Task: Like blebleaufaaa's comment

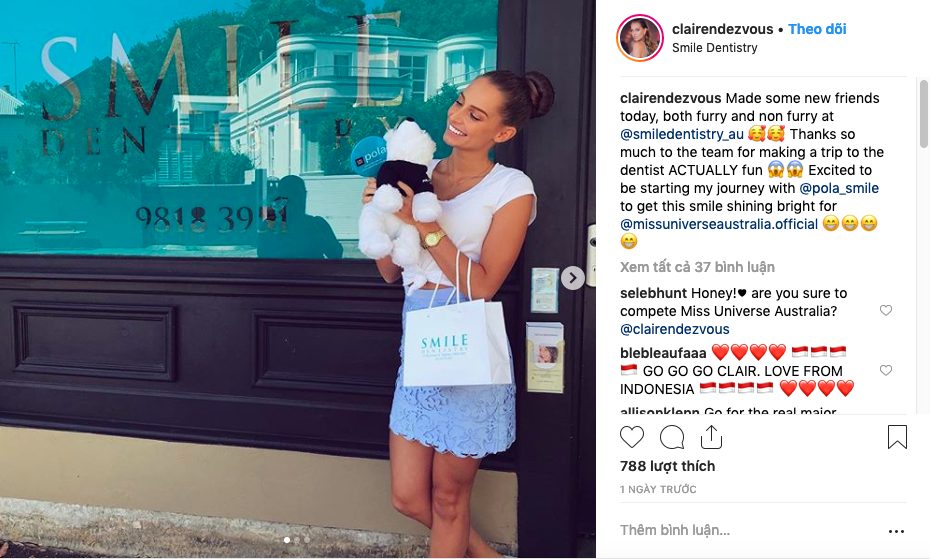Action: point(886,370)
